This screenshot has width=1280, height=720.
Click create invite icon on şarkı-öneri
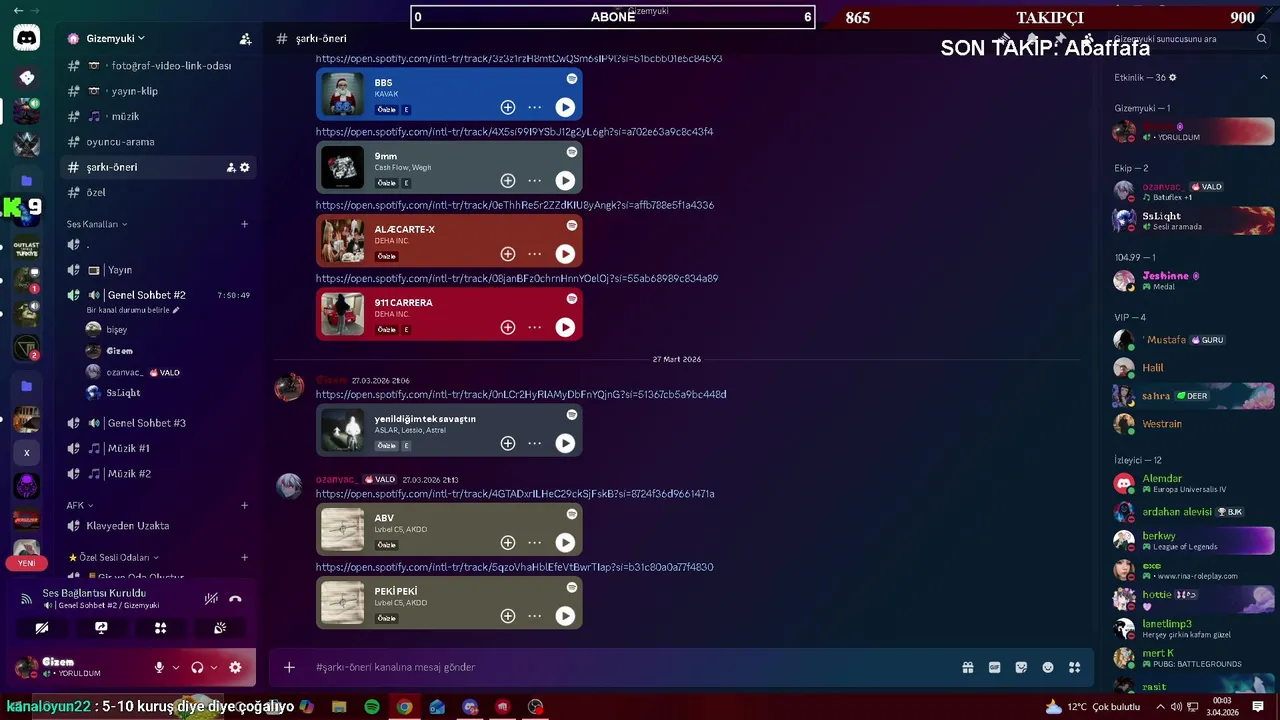tap(231, 167)
